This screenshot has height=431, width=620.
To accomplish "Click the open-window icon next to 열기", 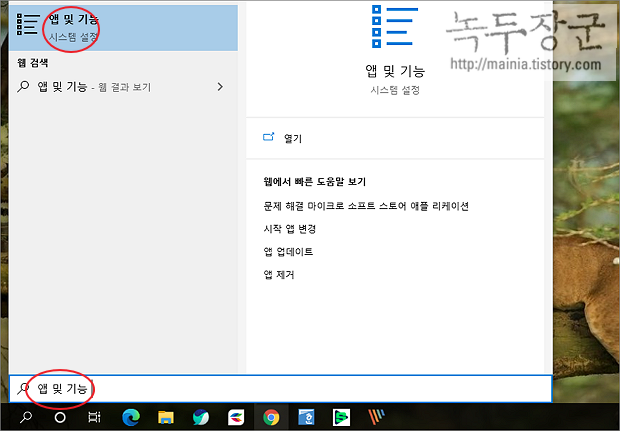I will point(269,137).
